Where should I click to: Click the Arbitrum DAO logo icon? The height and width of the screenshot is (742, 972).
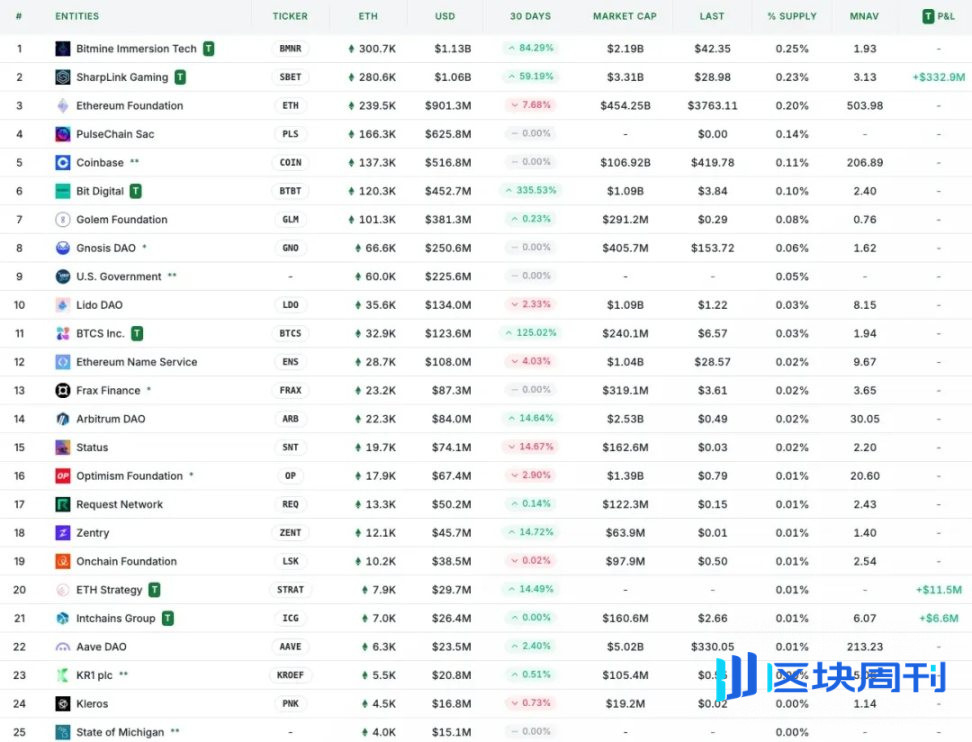63,419
